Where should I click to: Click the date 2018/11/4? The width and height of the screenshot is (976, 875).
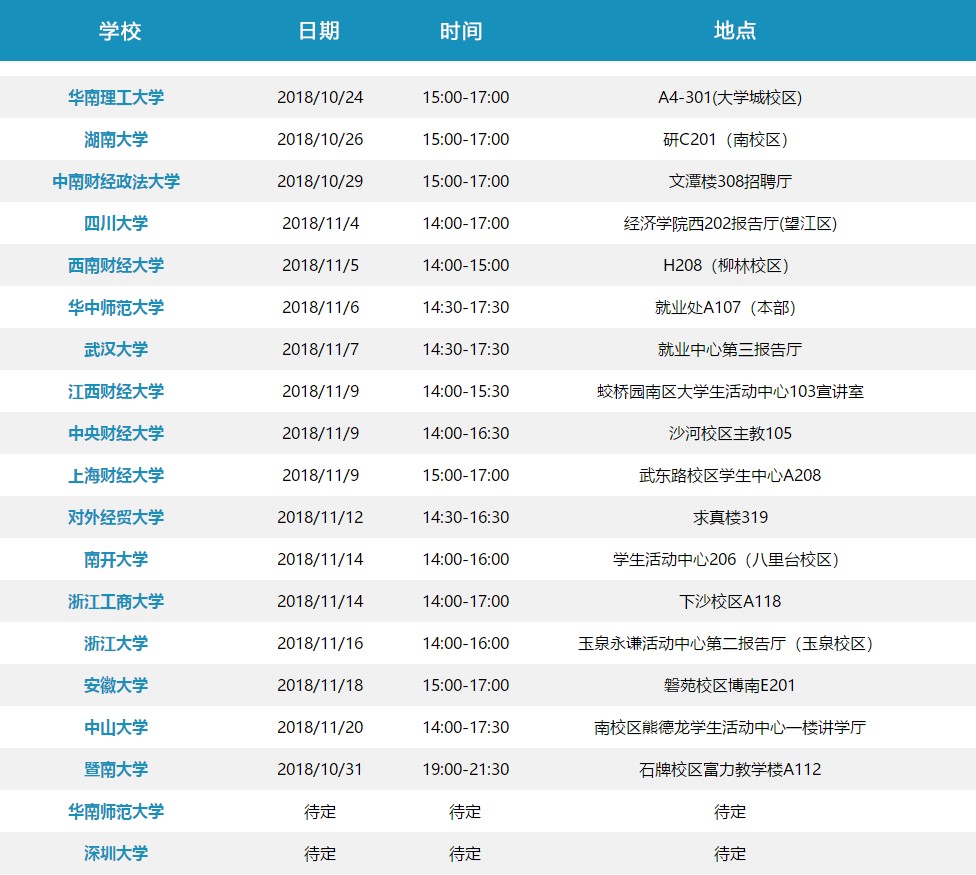(321, 223)
